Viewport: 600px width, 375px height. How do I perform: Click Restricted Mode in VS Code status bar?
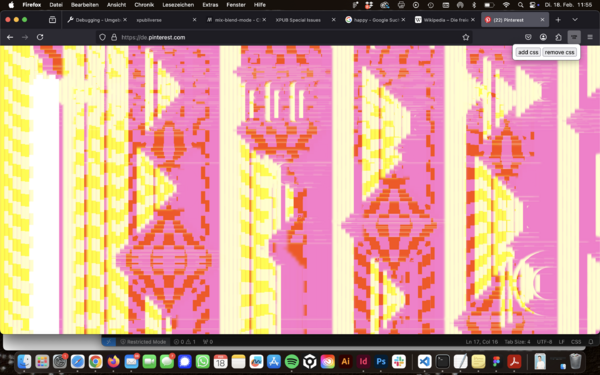[x=143, y=342]
